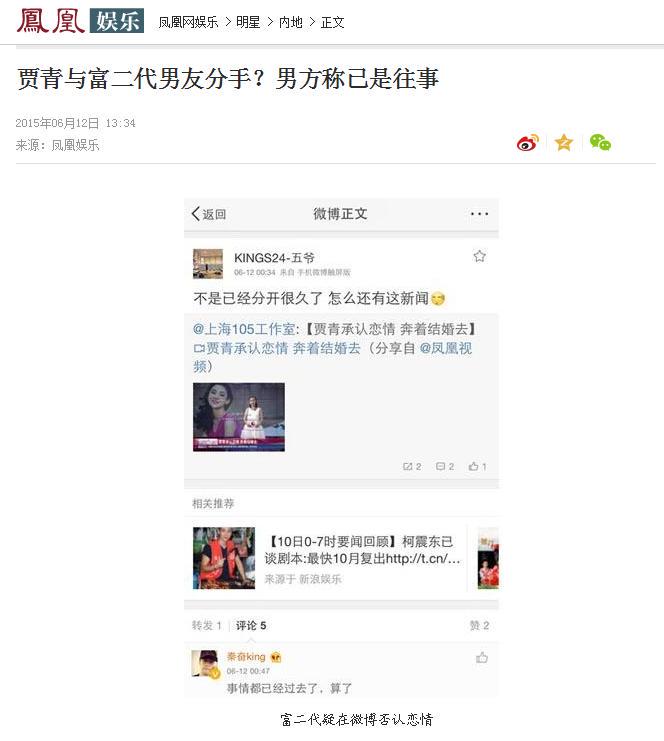
Task: Open 凤凰网娱乐 breadcrumb link
Action: pos(188,22)
